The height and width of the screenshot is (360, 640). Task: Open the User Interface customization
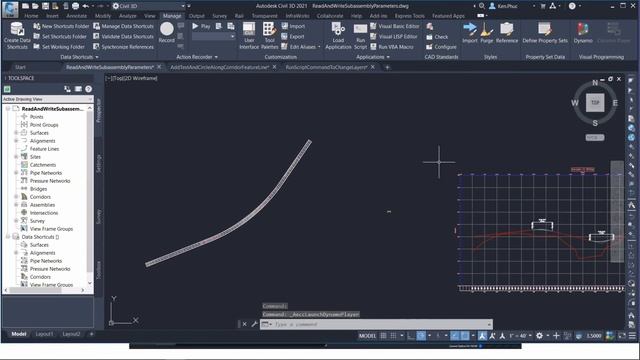pyautogui.click(x=249, y=36)
